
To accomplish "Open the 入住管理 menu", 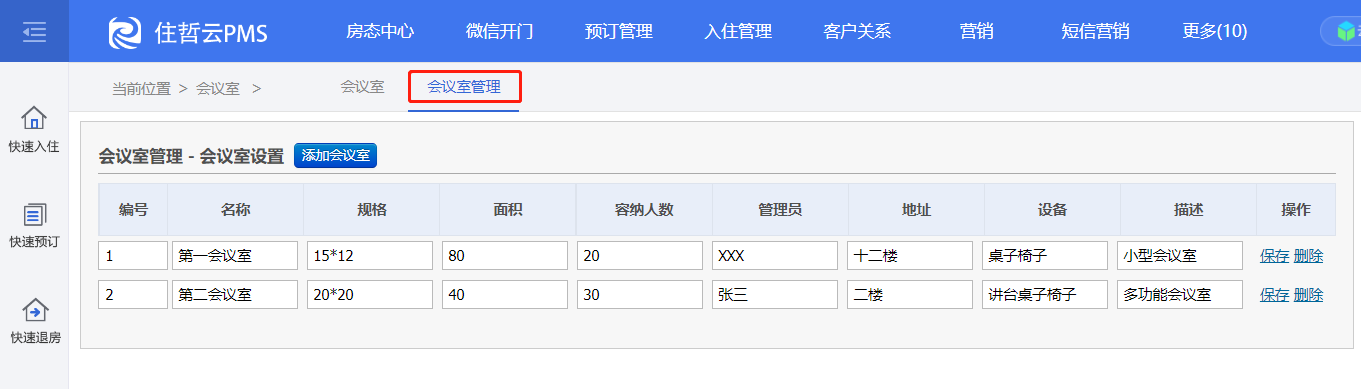I will 738,31.
